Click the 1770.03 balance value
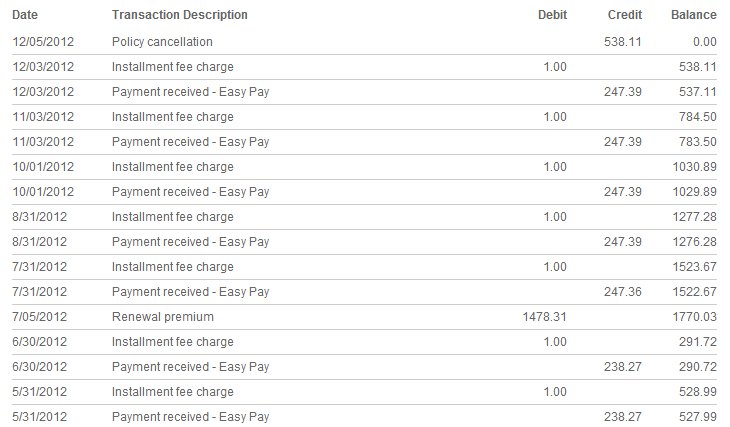Image resolution: width=730 pixels, height=427 pixels. pyautogui.click(x=694, y=317)
